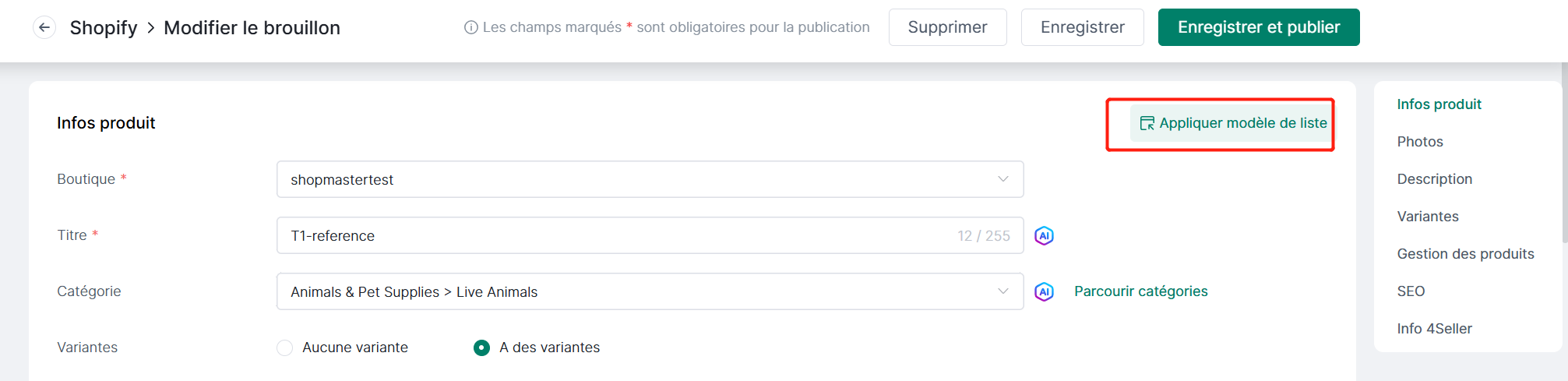Screen dimensions: 1568x381
Task: Select the Aucune variante radio option
Action: 285,347
